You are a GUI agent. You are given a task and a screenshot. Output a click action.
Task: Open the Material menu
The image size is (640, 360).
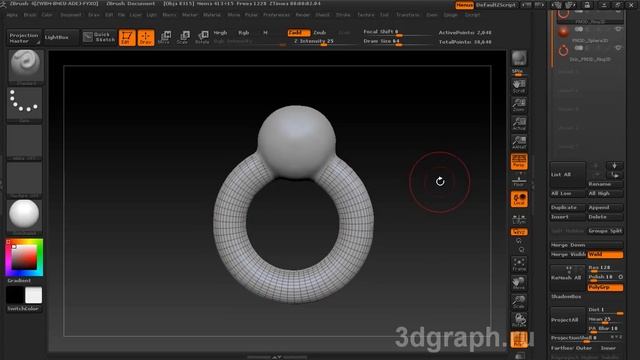[x=212, y=15]
